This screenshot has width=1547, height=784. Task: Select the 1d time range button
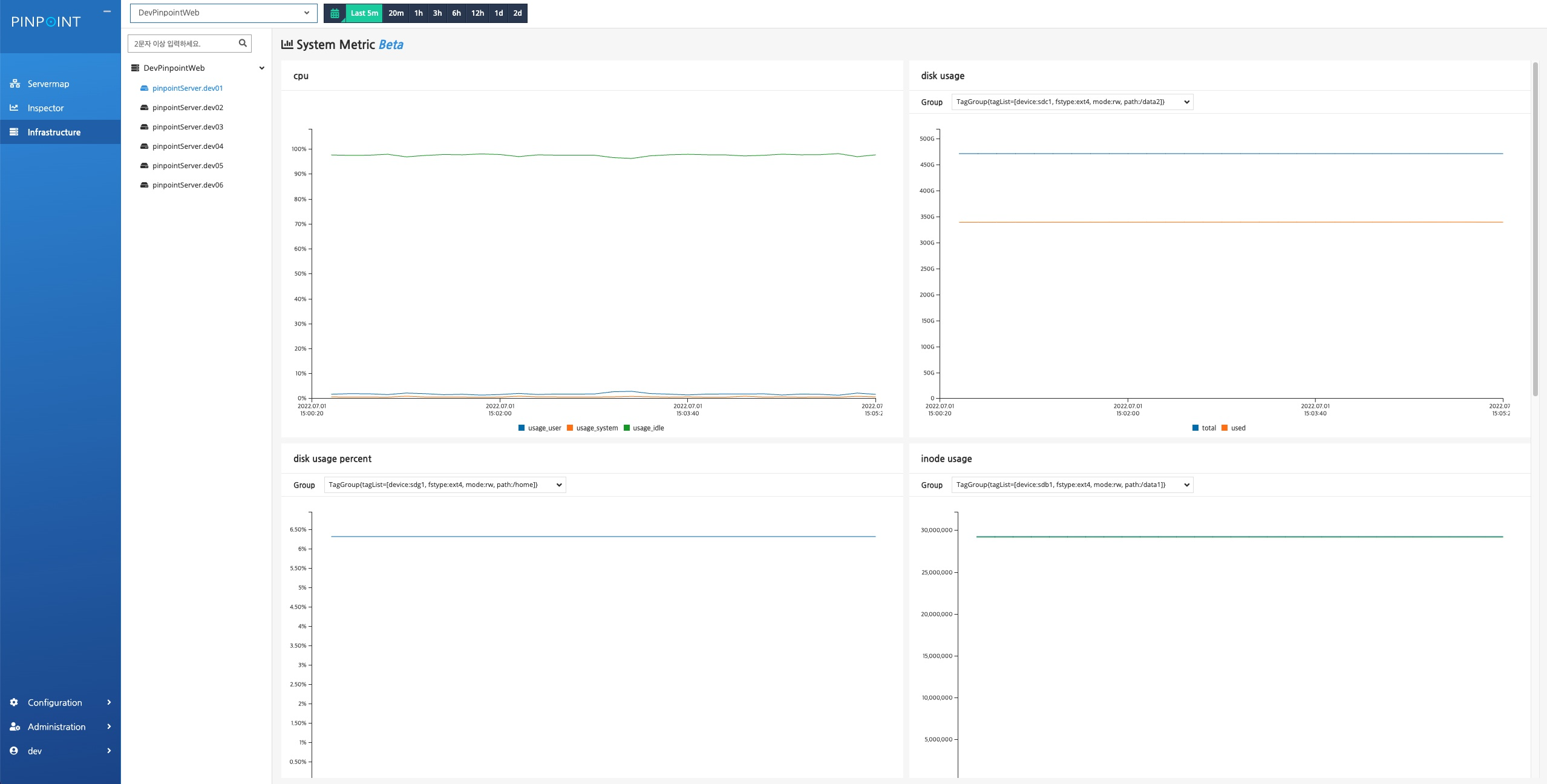point(498,13)
